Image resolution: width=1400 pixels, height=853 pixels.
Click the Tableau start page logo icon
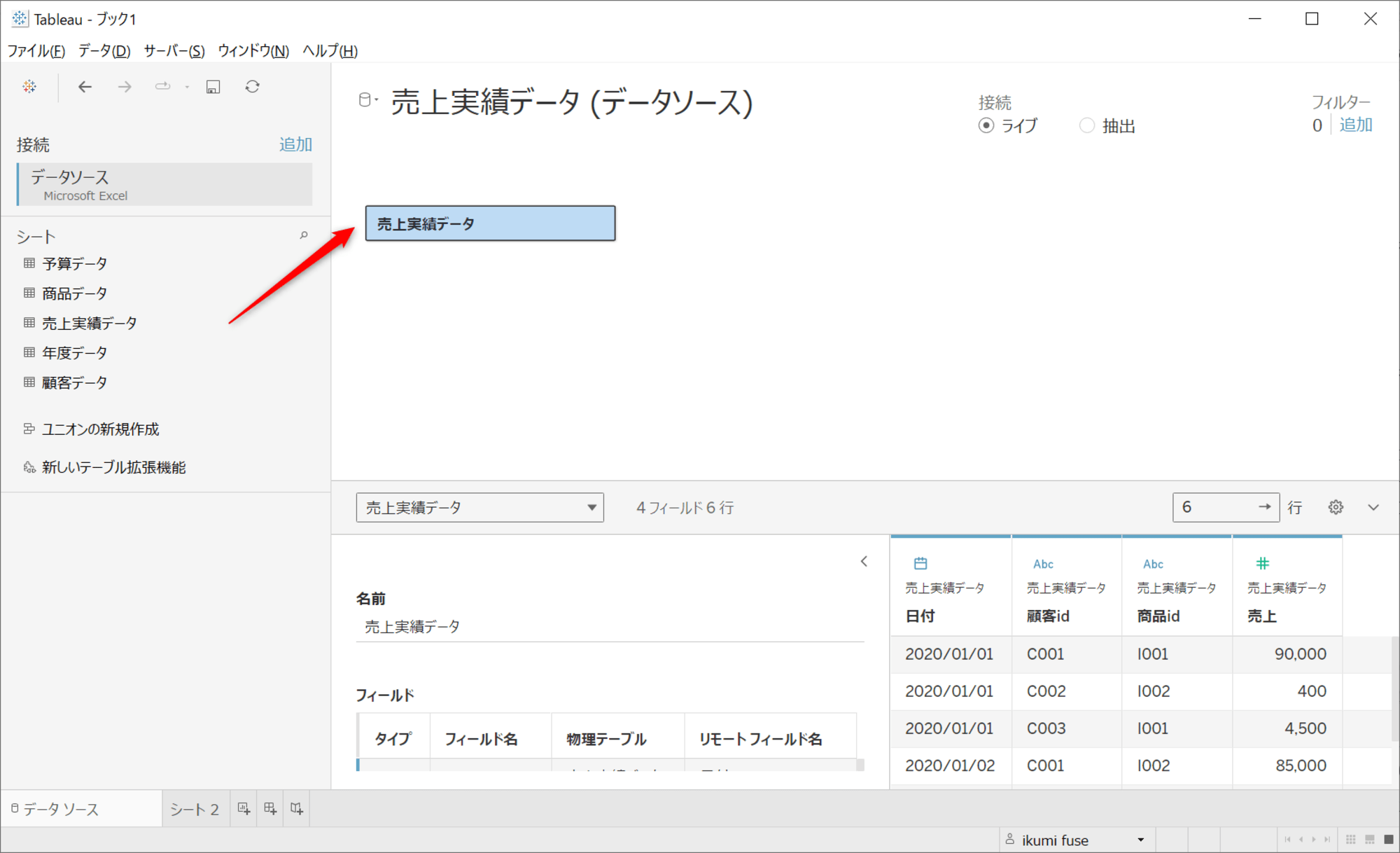click(x=29, y=86)
